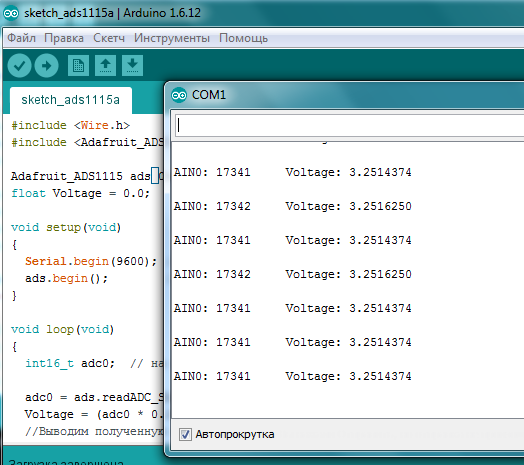Open the Правка menu

[64, 38]
